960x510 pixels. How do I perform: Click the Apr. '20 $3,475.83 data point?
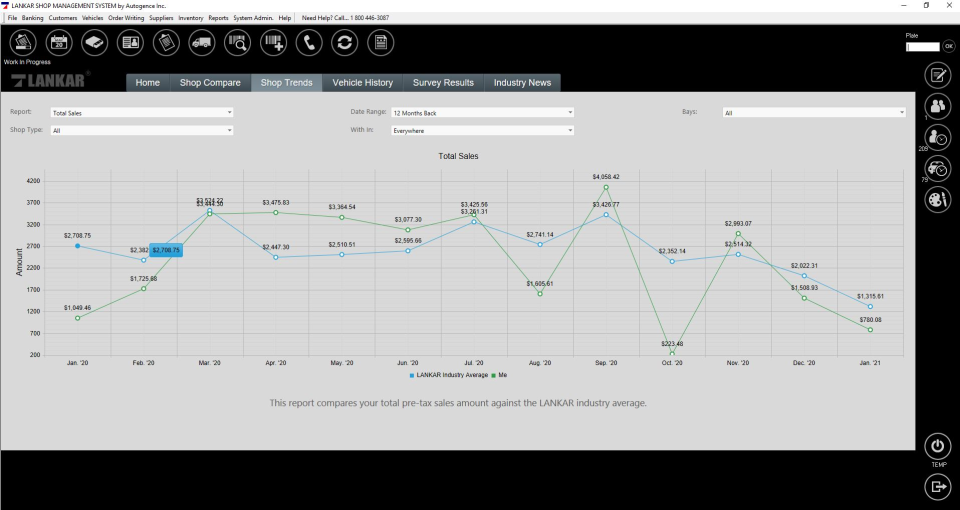(x=276, y=212)
